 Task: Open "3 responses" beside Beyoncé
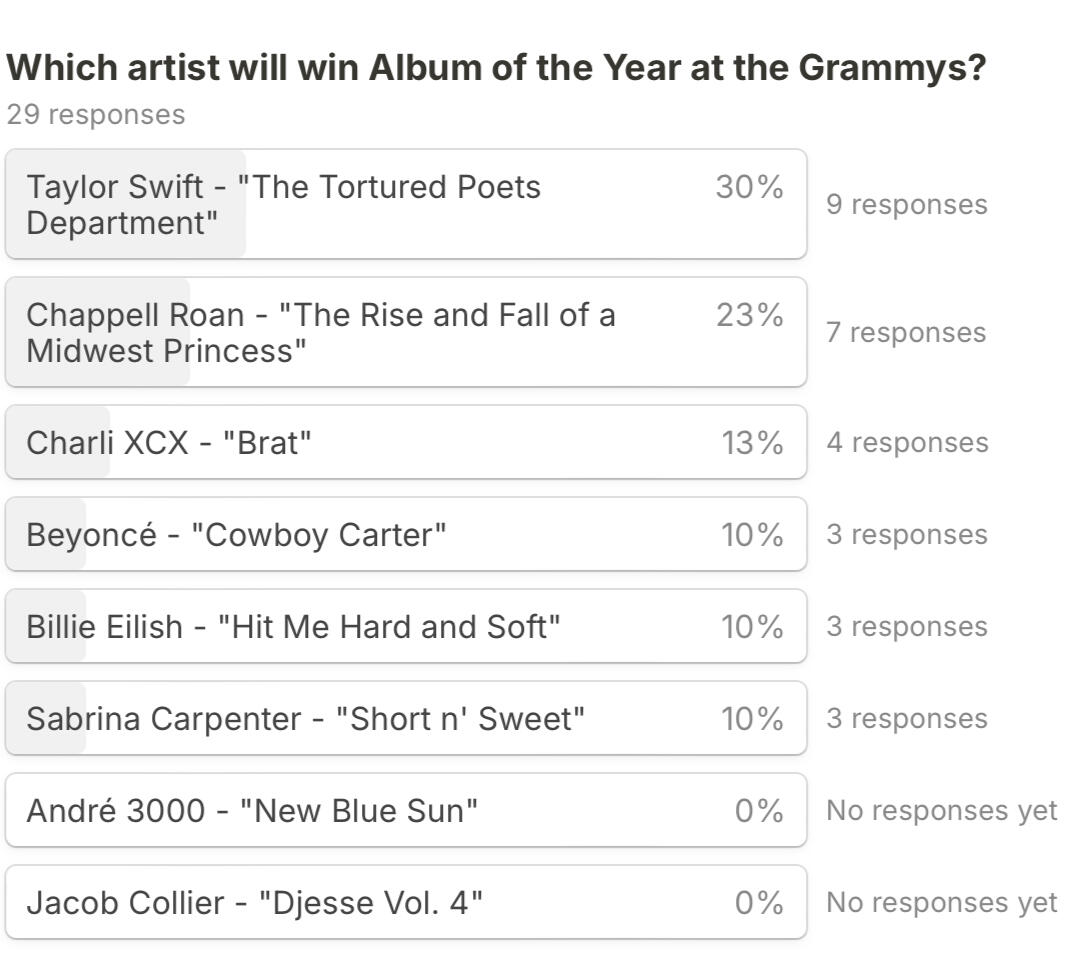pyautogui.click(x=906, y=535)
